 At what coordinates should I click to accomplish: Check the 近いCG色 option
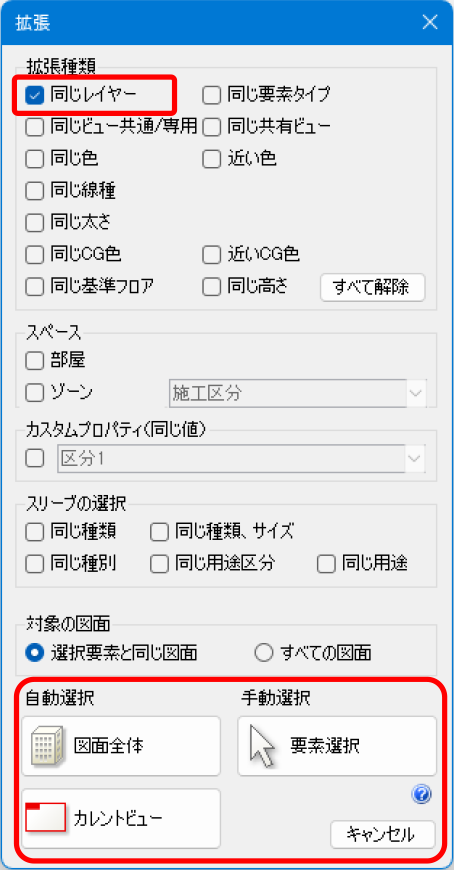pyautogui.click(x=211, y=255)
